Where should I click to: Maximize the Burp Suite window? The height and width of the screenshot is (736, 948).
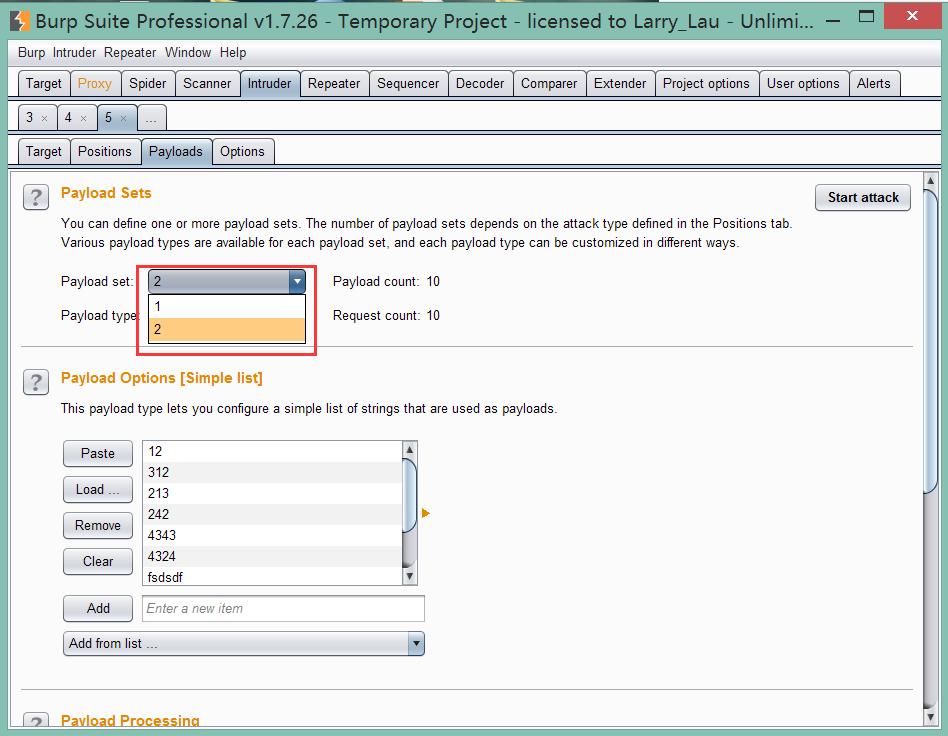866,17
